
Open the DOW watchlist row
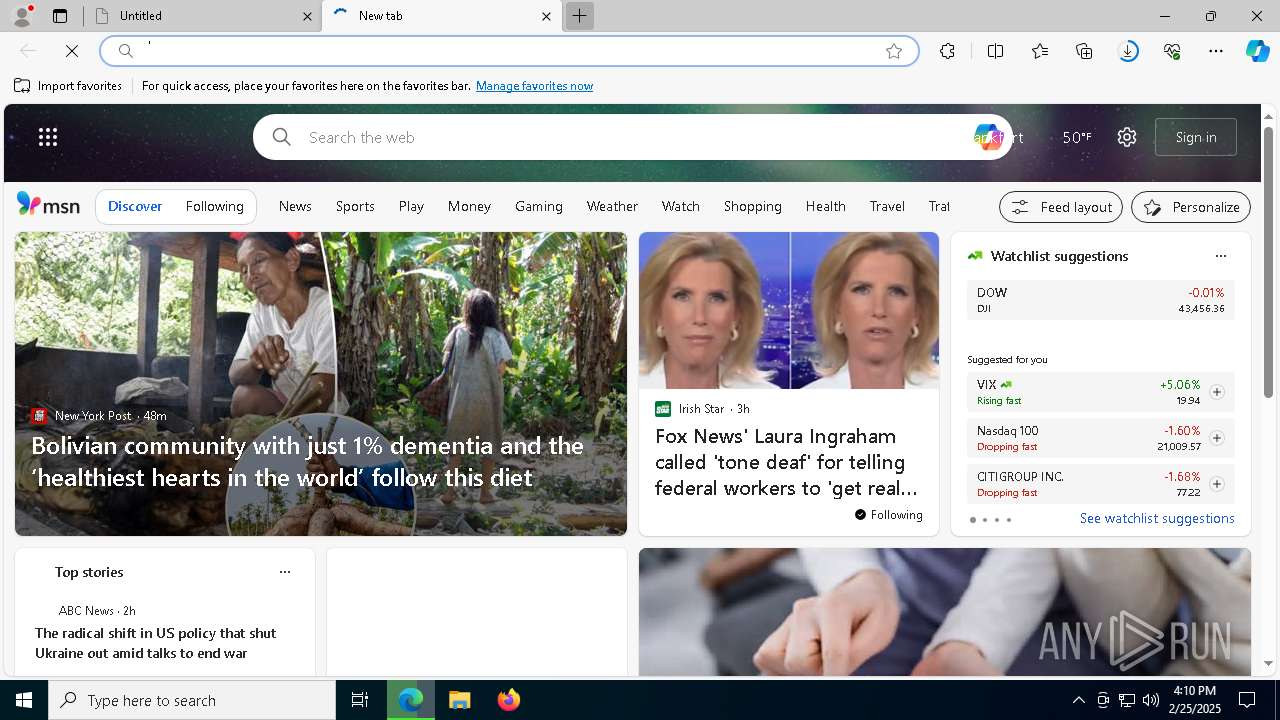point(1101,300)
